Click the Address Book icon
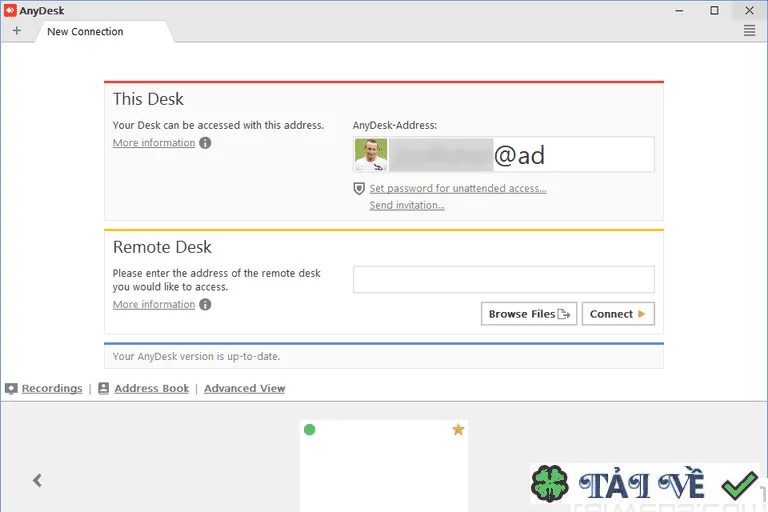This screenshot has height=512, width=768. click(x=103, y=389)
